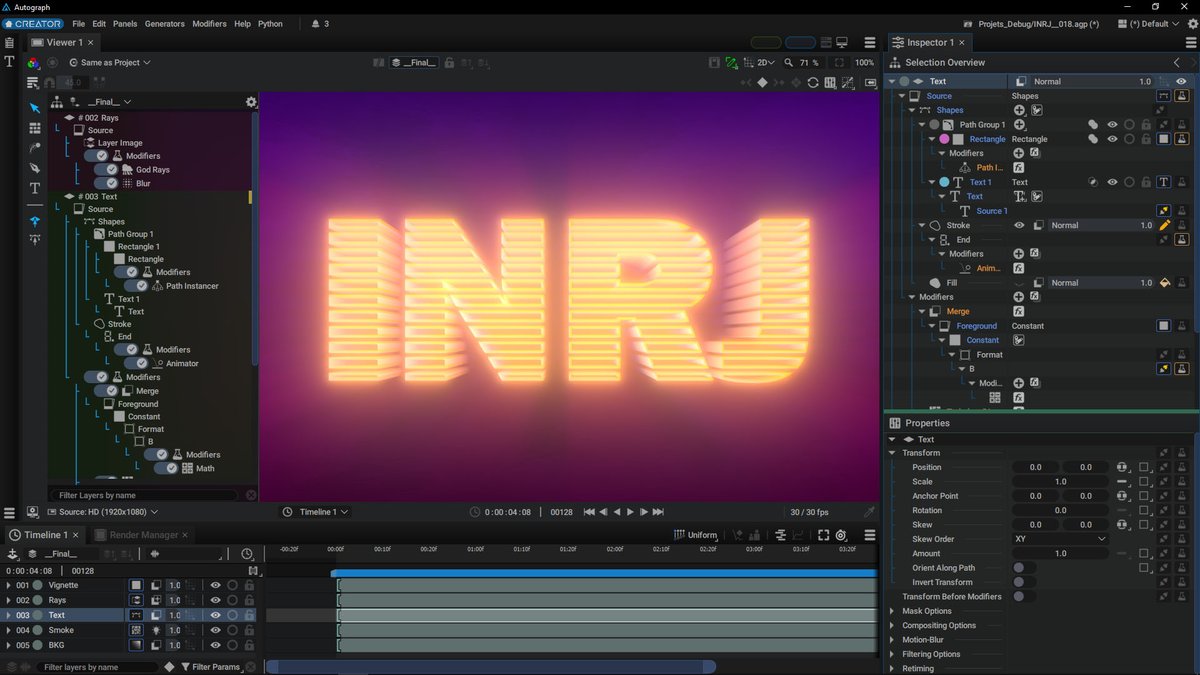The height and width of the screenshot is (675, 1200).
Task: Select the Pen tool in viewer toolbar
Action: 35,168
